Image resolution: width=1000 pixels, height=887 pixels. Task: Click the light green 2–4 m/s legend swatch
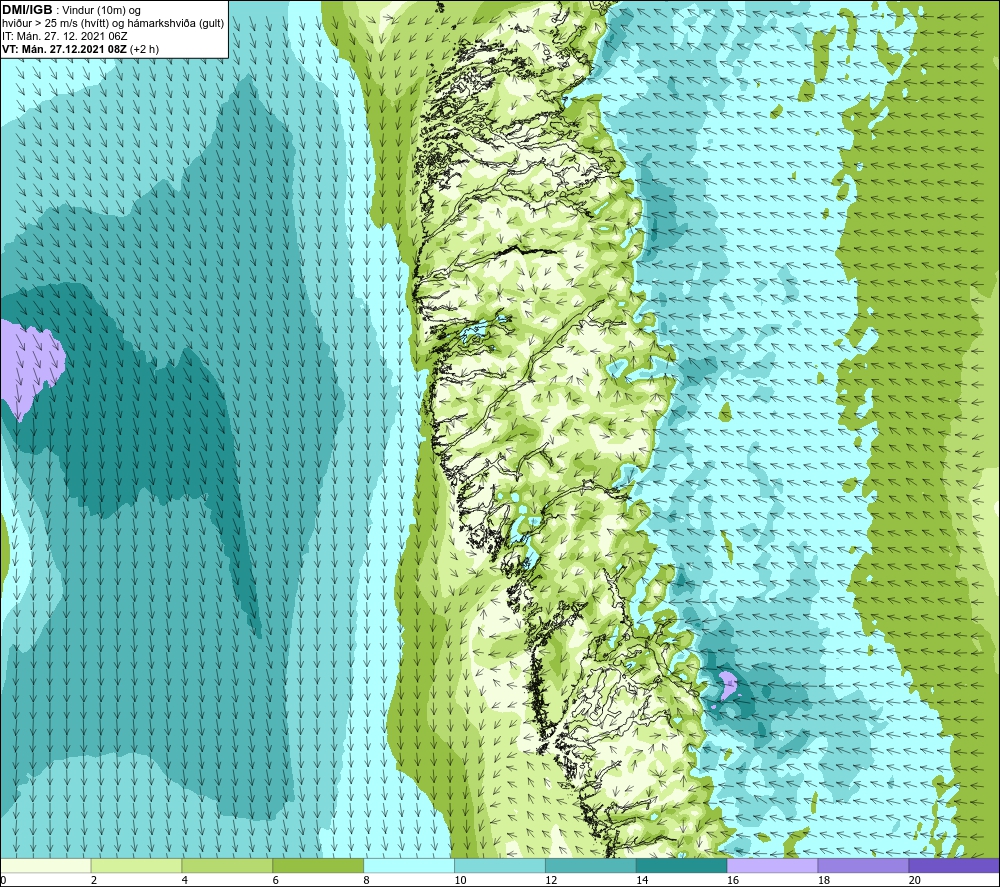pyautogui.click(x=136, y=865)
